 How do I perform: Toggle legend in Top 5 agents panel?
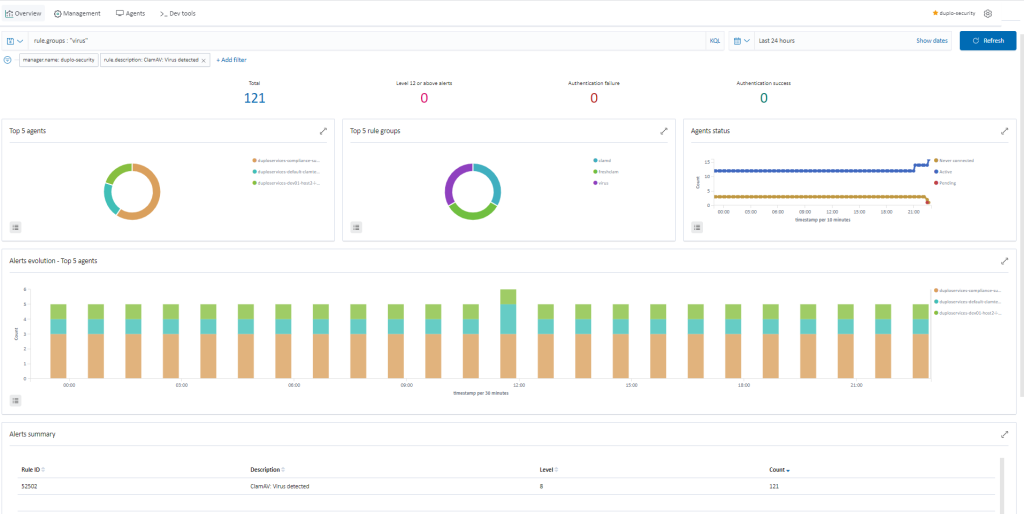[x=16, y=227]
